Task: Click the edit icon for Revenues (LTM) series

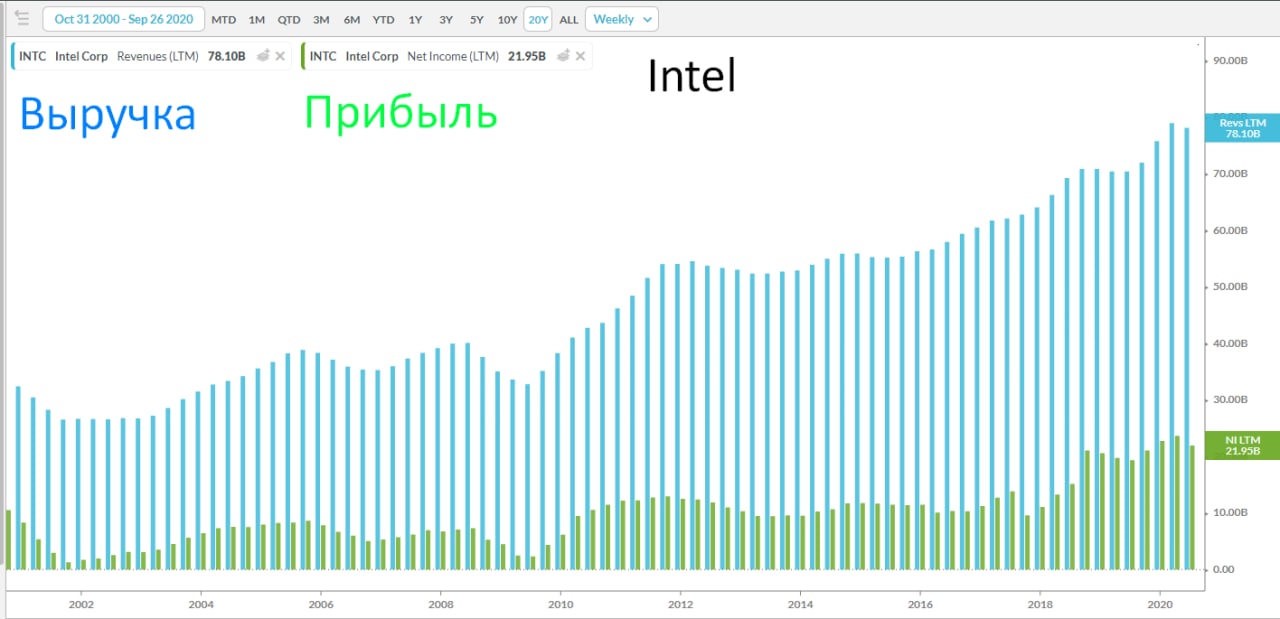Action: [x=263, y=56]
